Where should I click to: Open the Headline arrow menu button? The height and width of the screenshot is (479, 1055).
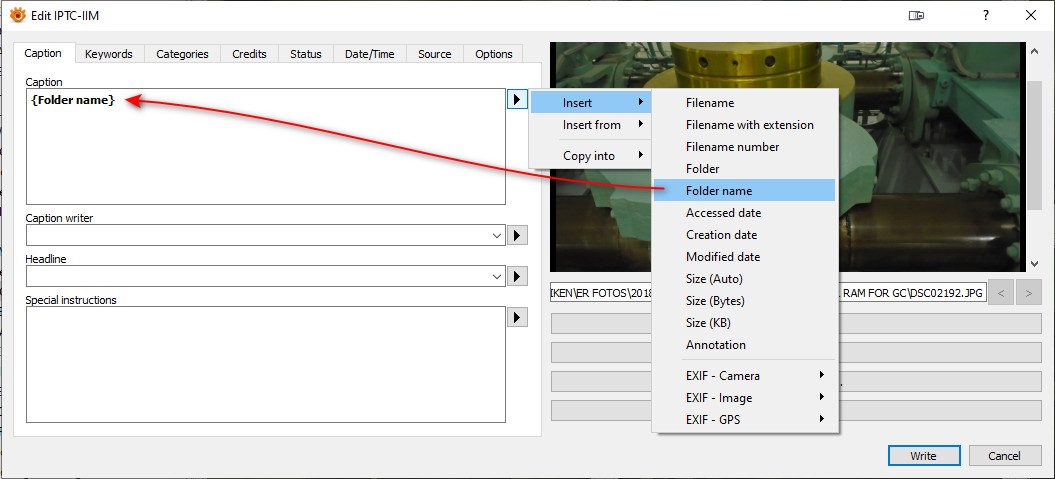pyautogui.click(x=516, y=277)
